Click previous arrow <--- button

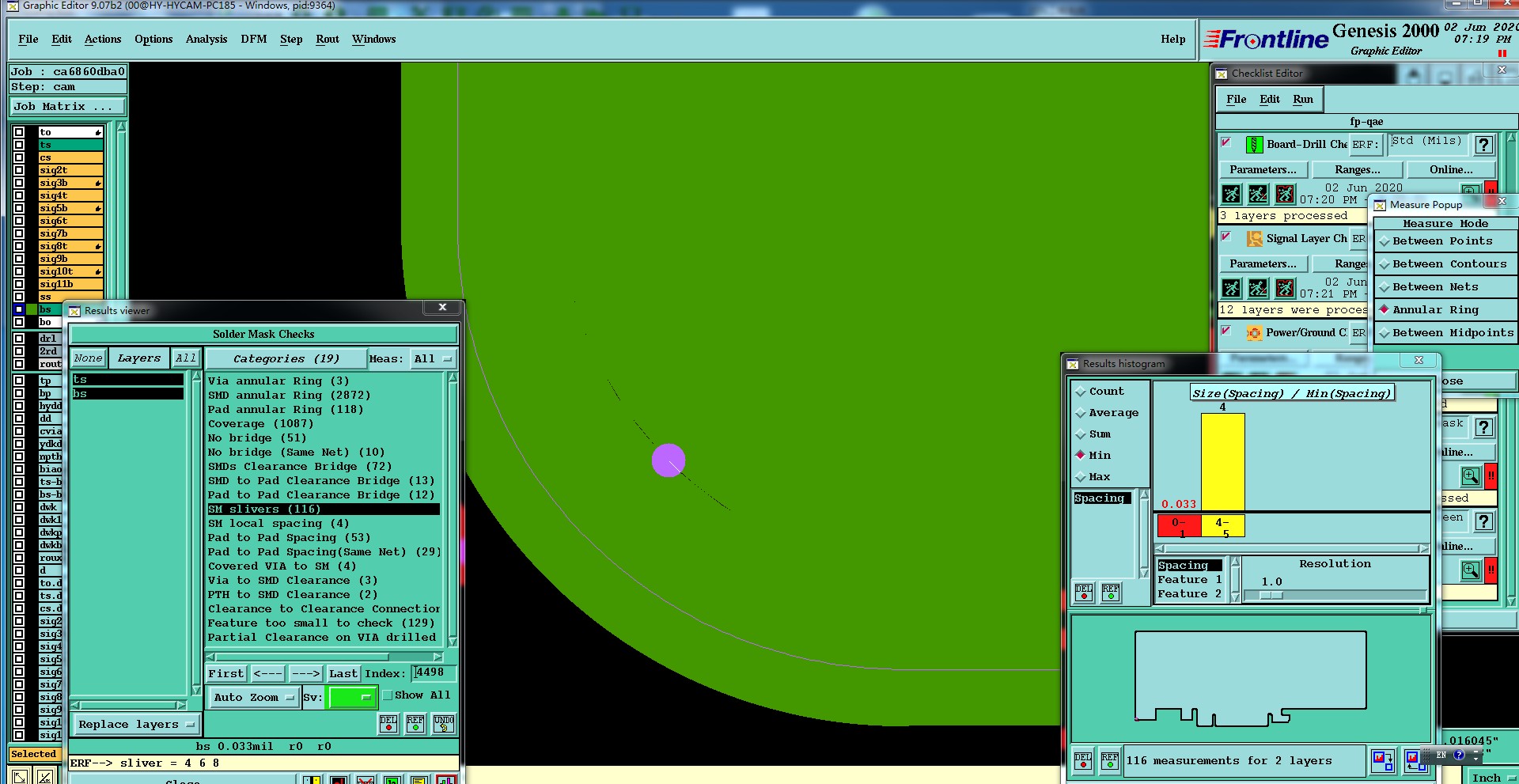[x=268, y=674]
